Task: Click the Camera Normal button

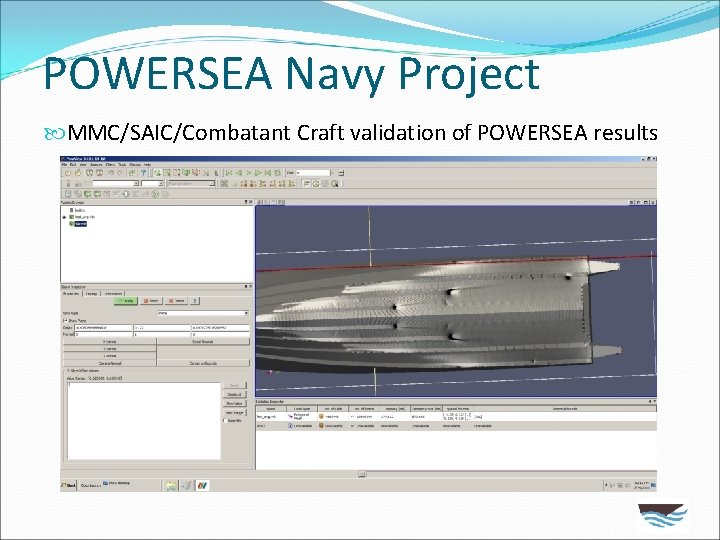Action: (110, 363)
